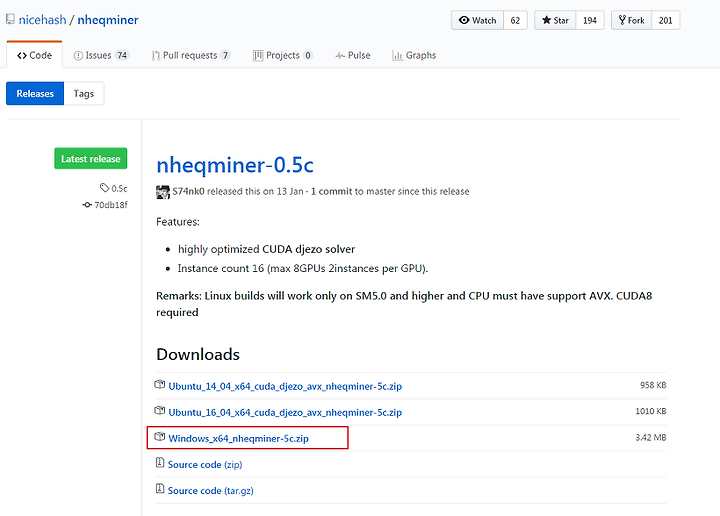Image resolution: width=720 pixels, height=516 pixels.
Task: Select the Releases button
Action: tap(35, 94)
